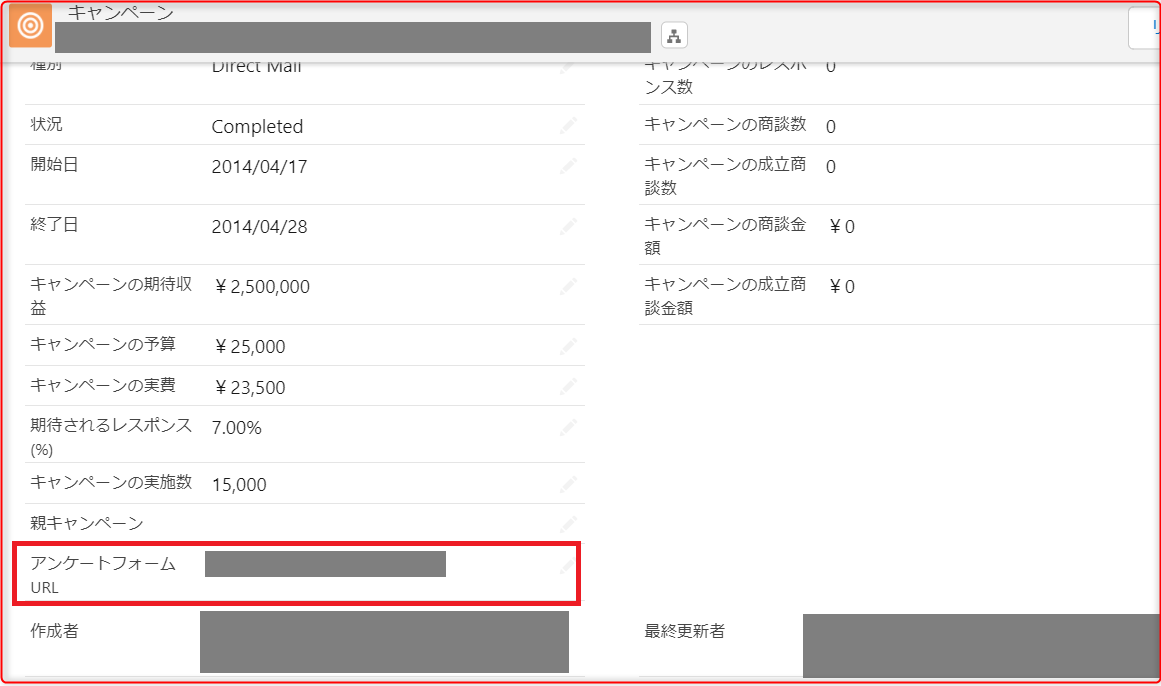Edit the Direct Mail type pencil icon
Viewport: 1161px width, 686px height.
tap(568, 68)
